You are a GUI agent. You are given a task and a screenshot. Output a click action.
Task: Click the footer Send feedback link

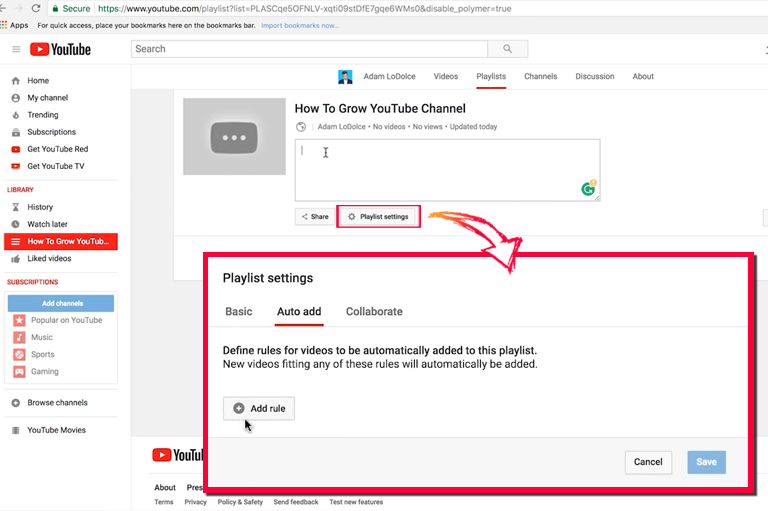click(296, 502)
